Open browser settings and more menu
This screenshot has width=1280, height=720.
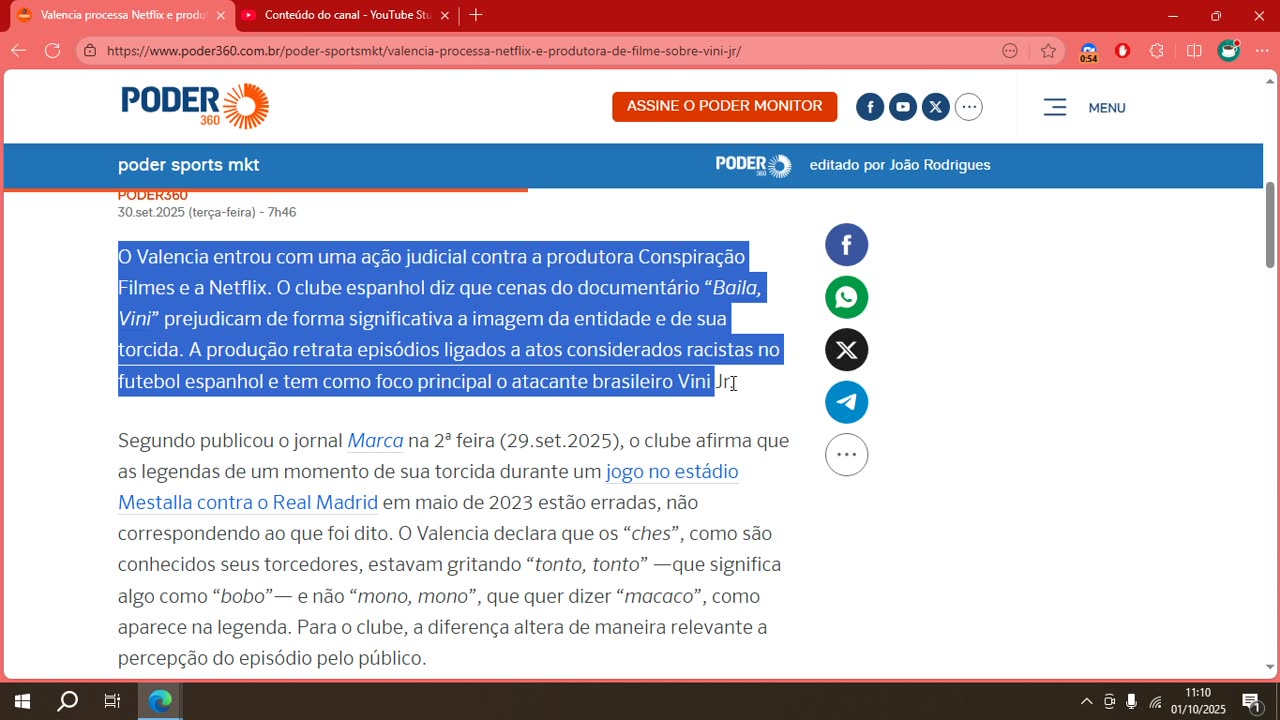pyautogui.click(x=1262, y=51)
